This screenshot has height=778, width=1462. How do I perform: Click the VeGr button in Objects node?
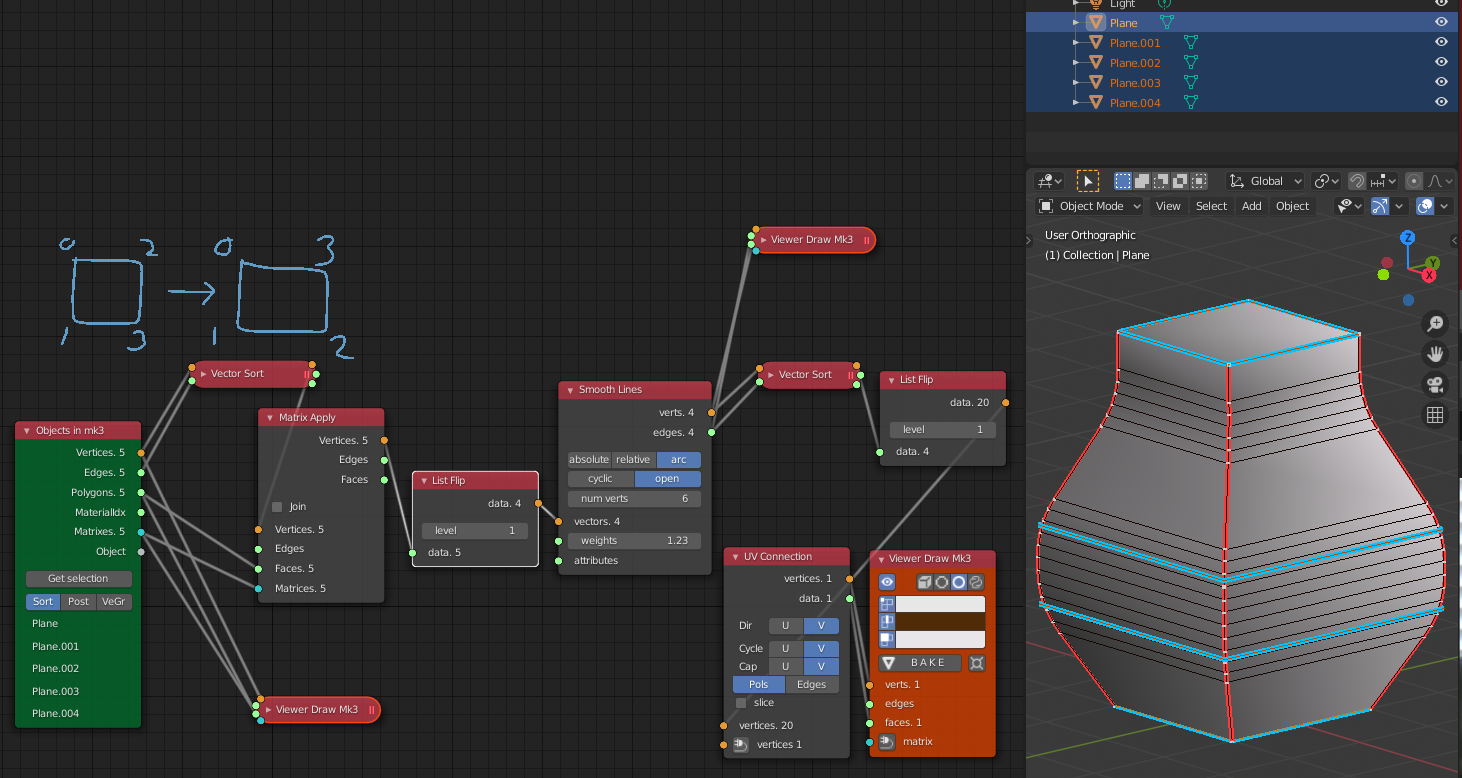[114, 602]
